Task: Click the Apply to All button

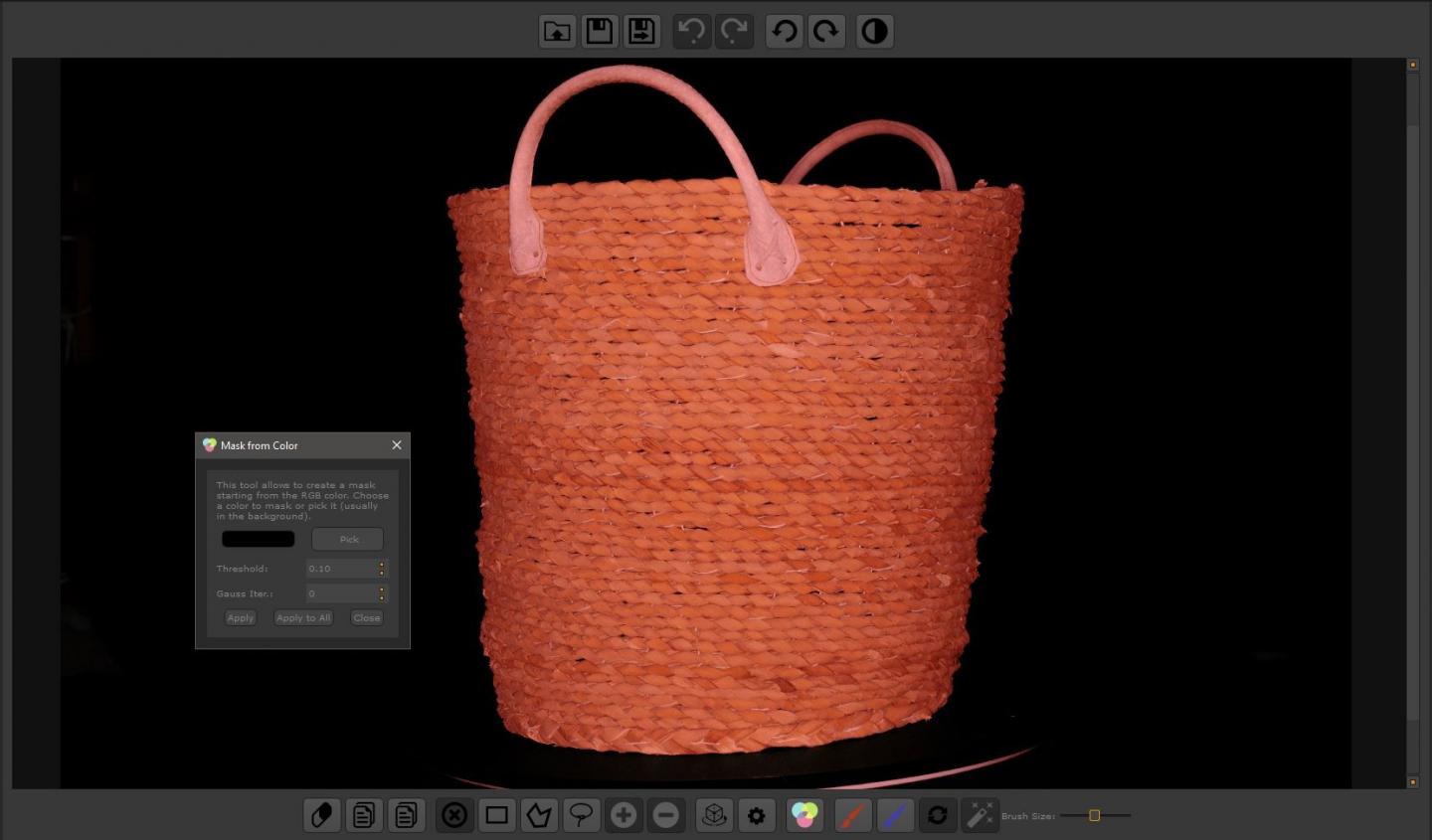Action: point(303,617)
